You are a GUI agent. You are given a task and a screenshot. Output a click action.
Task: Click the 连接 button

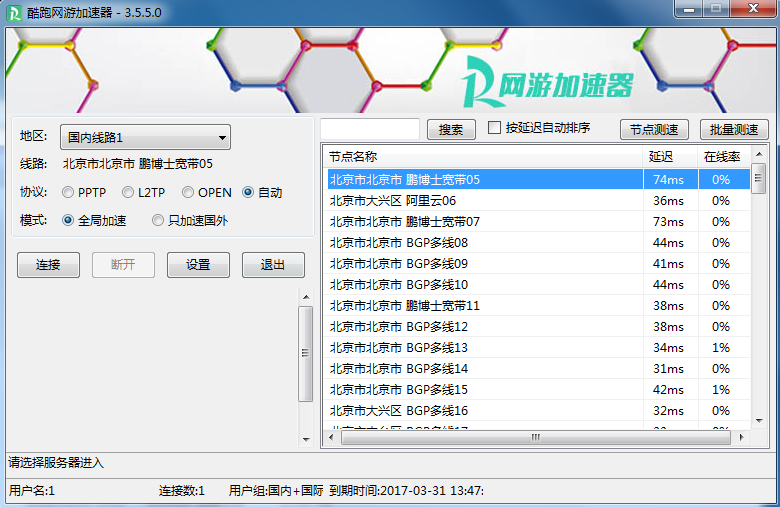click(x=48, y=265)
